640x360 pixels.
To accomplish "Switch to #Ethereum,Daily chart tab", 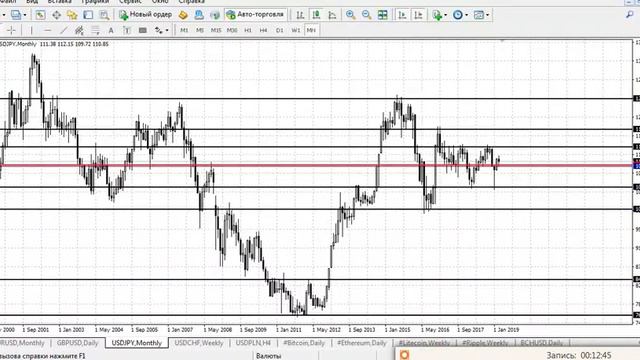I will (362, 343).
